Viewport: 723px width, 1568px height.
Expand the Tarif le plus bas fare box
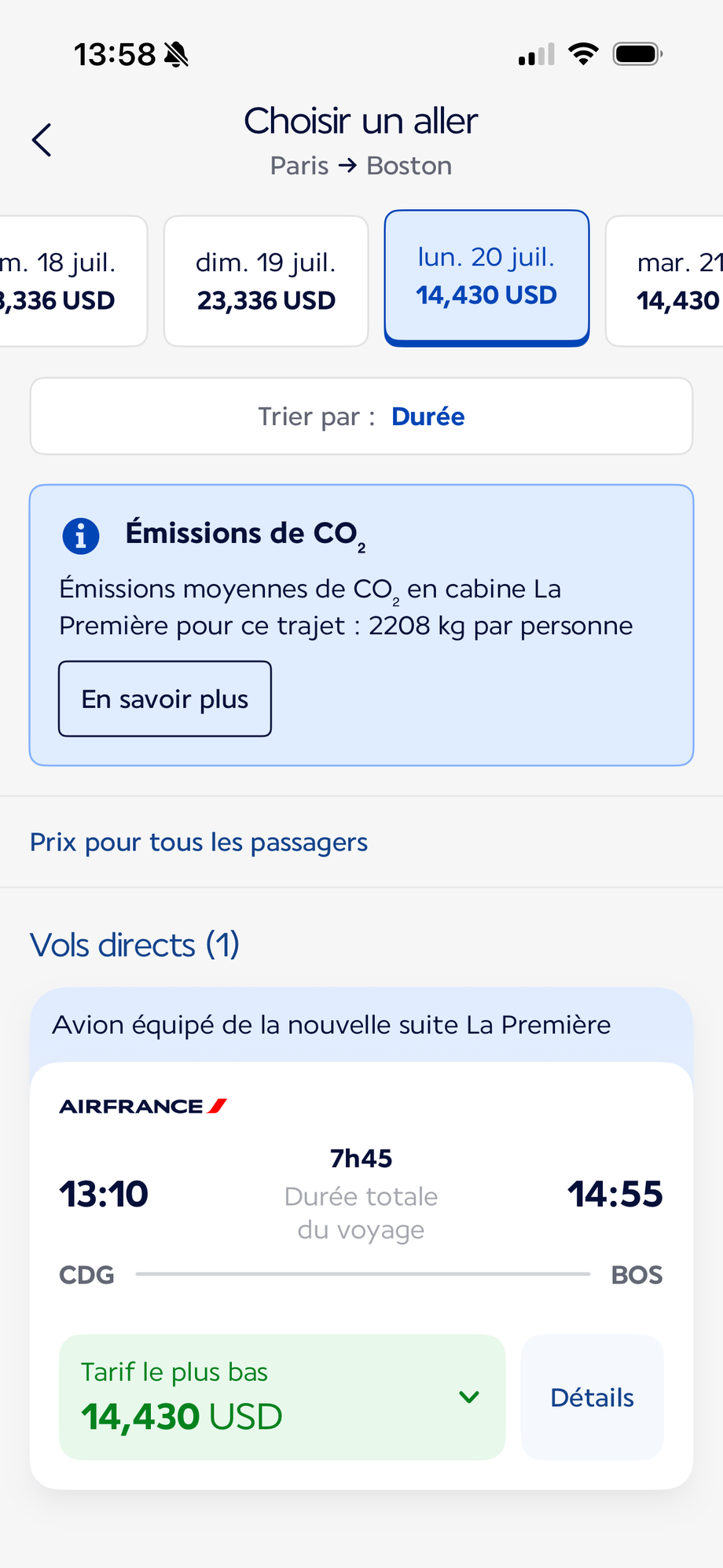pyautogui.click(x=282, y=1397)
